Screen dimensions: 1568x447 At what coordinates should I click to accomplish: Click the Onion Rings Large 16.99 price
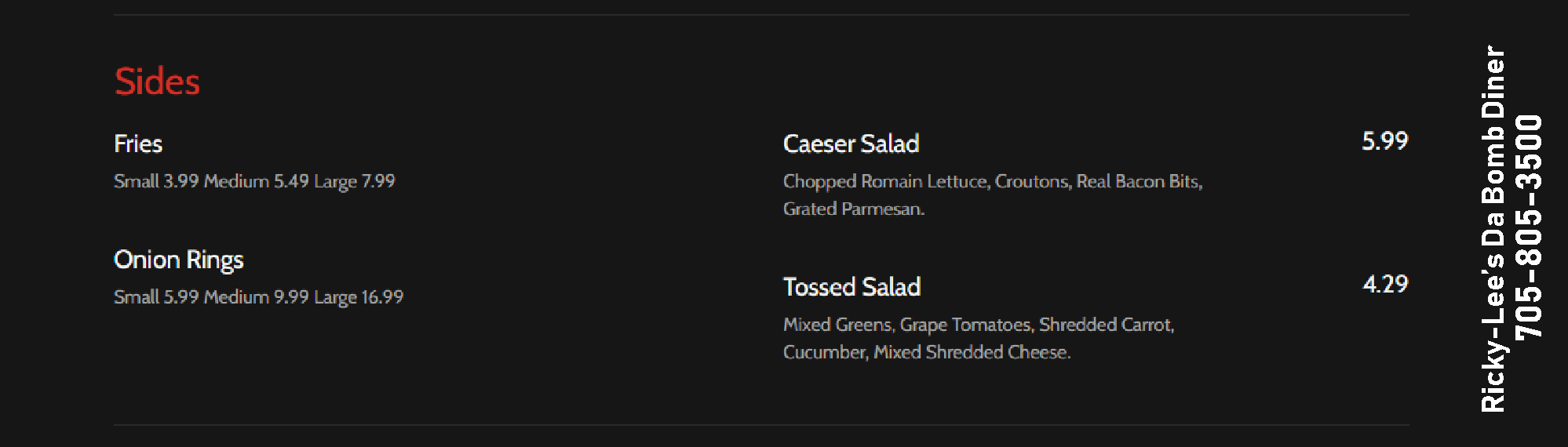click(359, 297)
